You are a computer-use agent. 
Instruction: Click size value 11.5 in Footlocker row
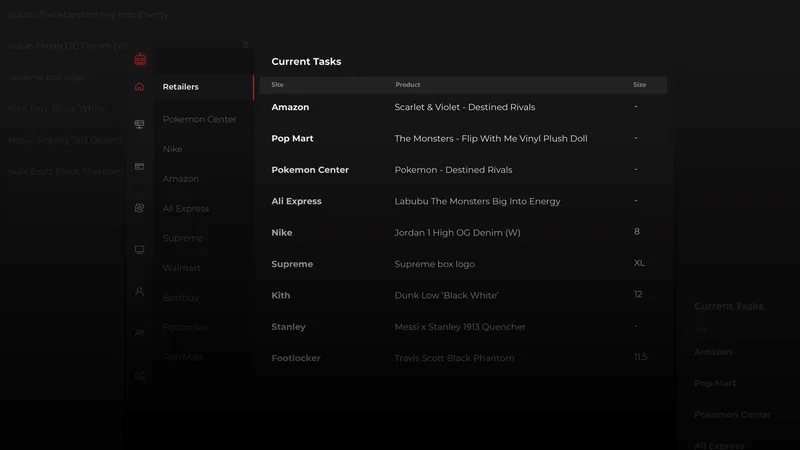[640, 357]
